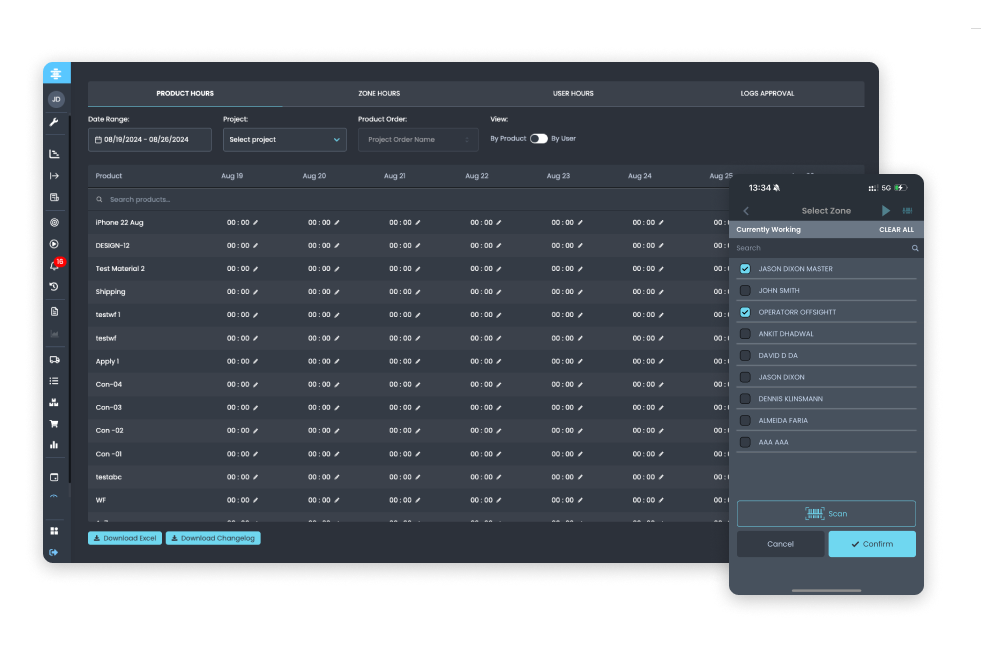Open notifications bell with red badge

[x=56, y=265]
